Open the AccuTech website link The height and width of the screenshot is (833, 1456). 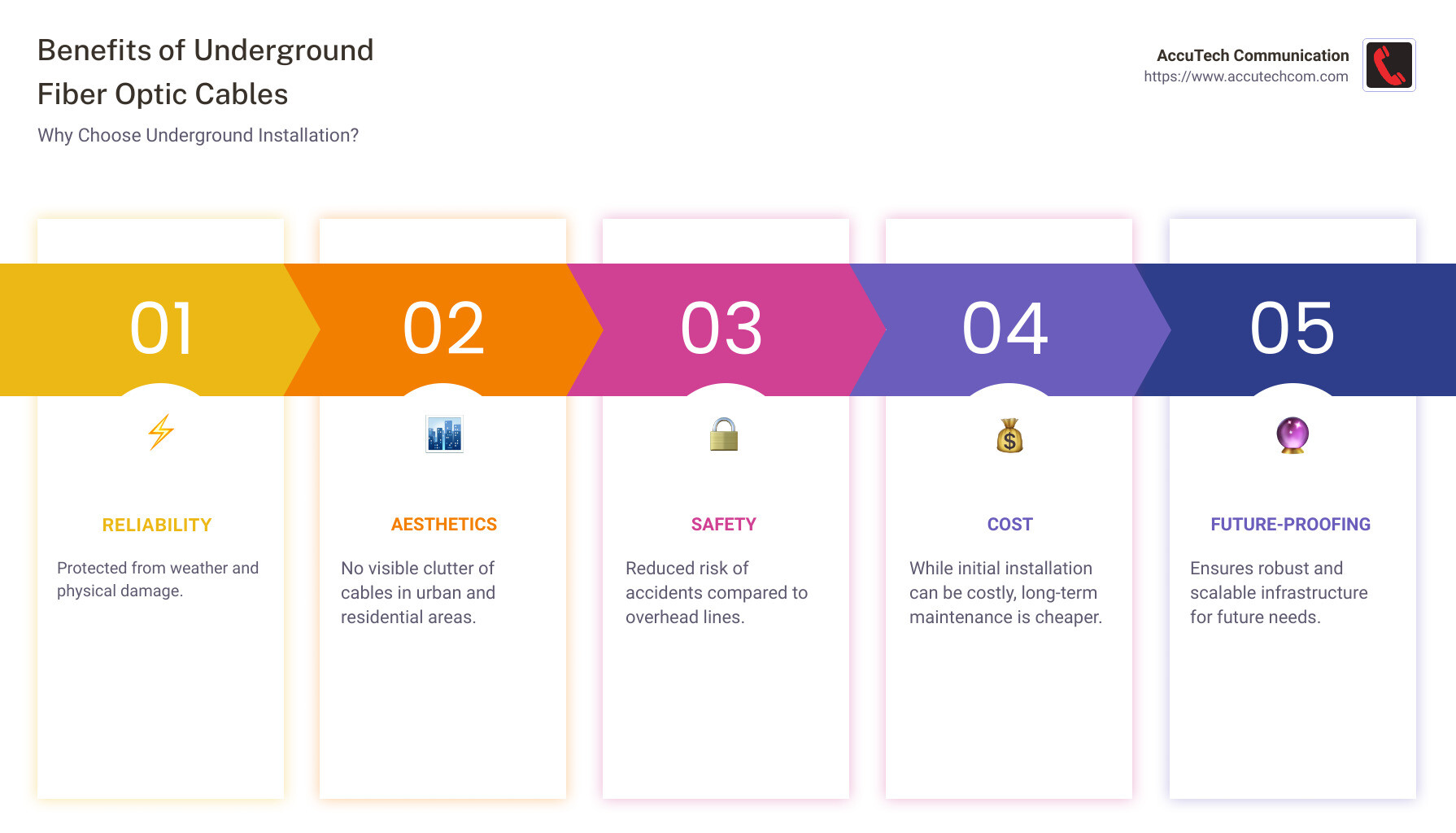(1245, 76)
